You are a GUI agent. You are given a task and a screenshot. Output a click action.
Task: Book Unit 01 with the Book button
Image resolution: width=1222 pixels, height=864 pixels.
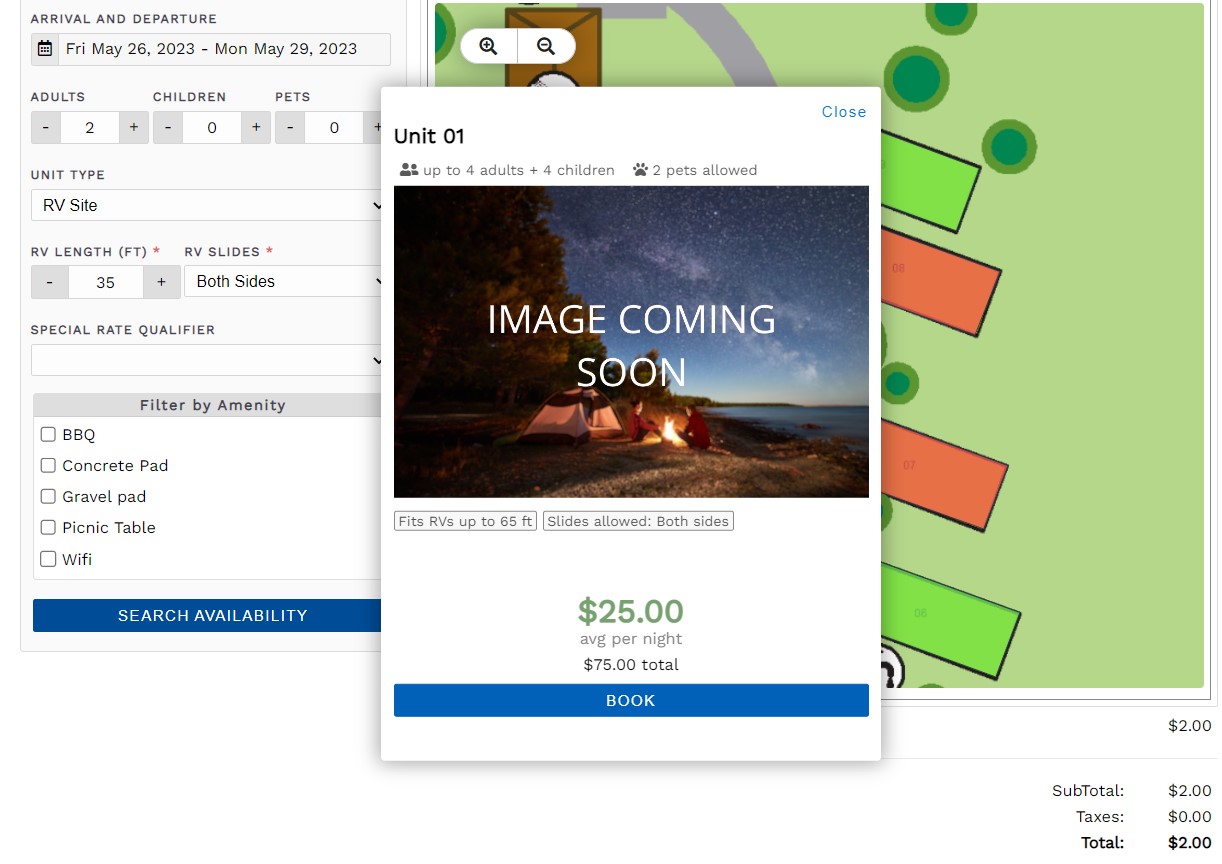(631, 700)
